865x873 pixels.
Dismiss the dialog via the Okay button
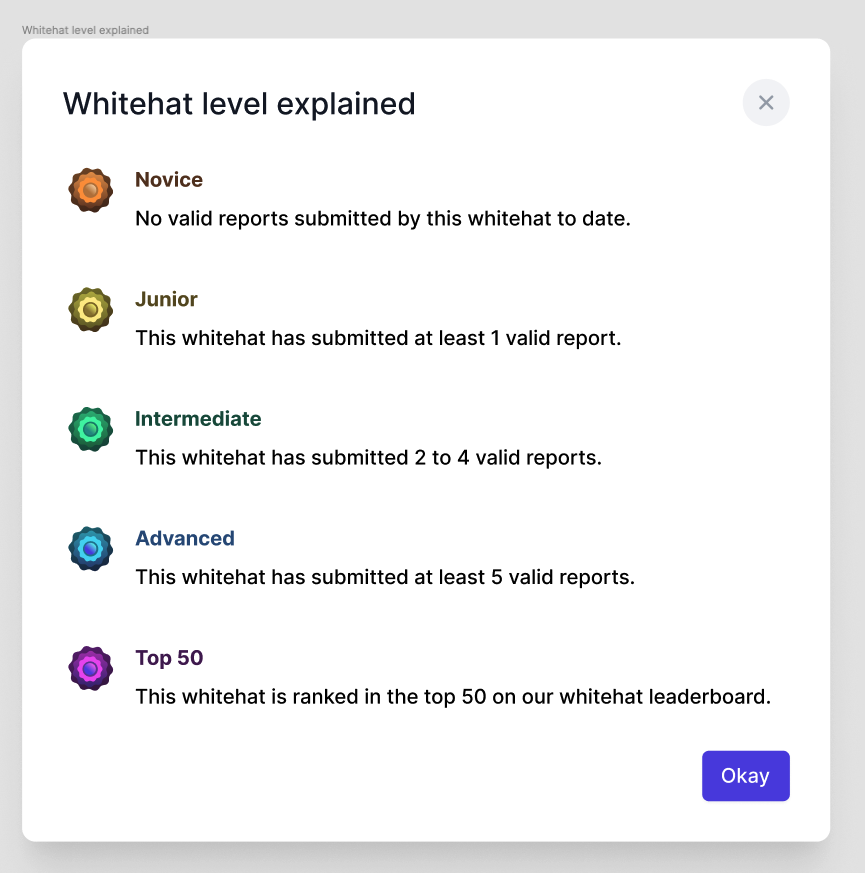[745, 775]
